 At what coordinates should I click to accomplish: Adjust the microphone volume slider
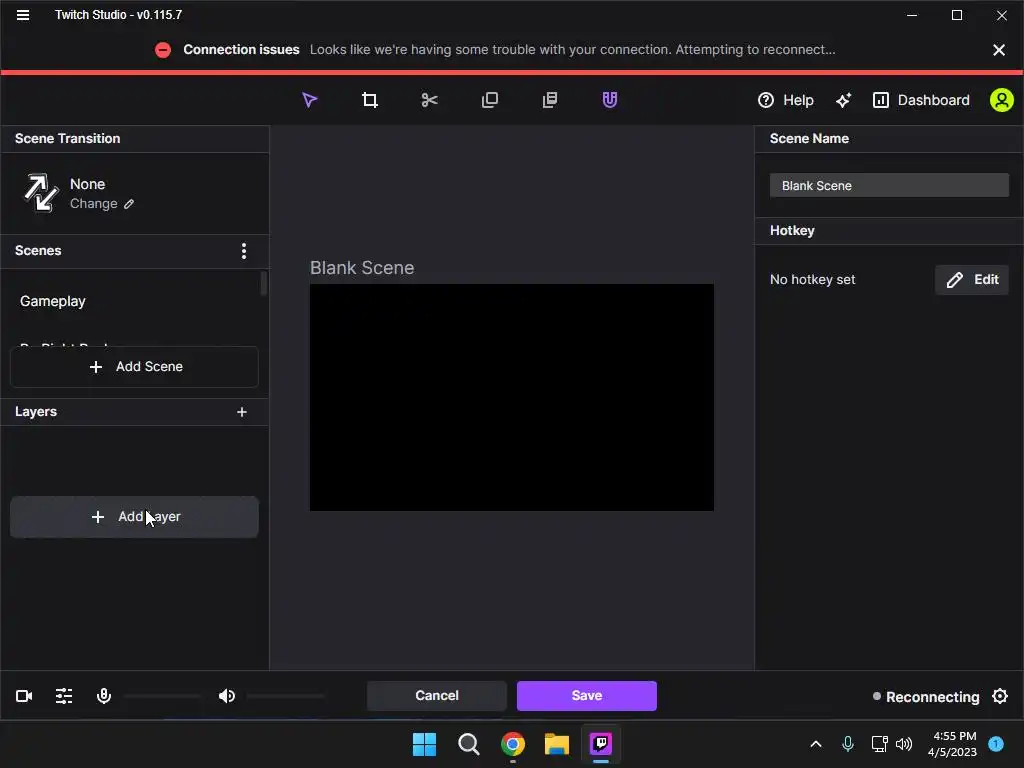pyautogui.click(x=162, y=696)
